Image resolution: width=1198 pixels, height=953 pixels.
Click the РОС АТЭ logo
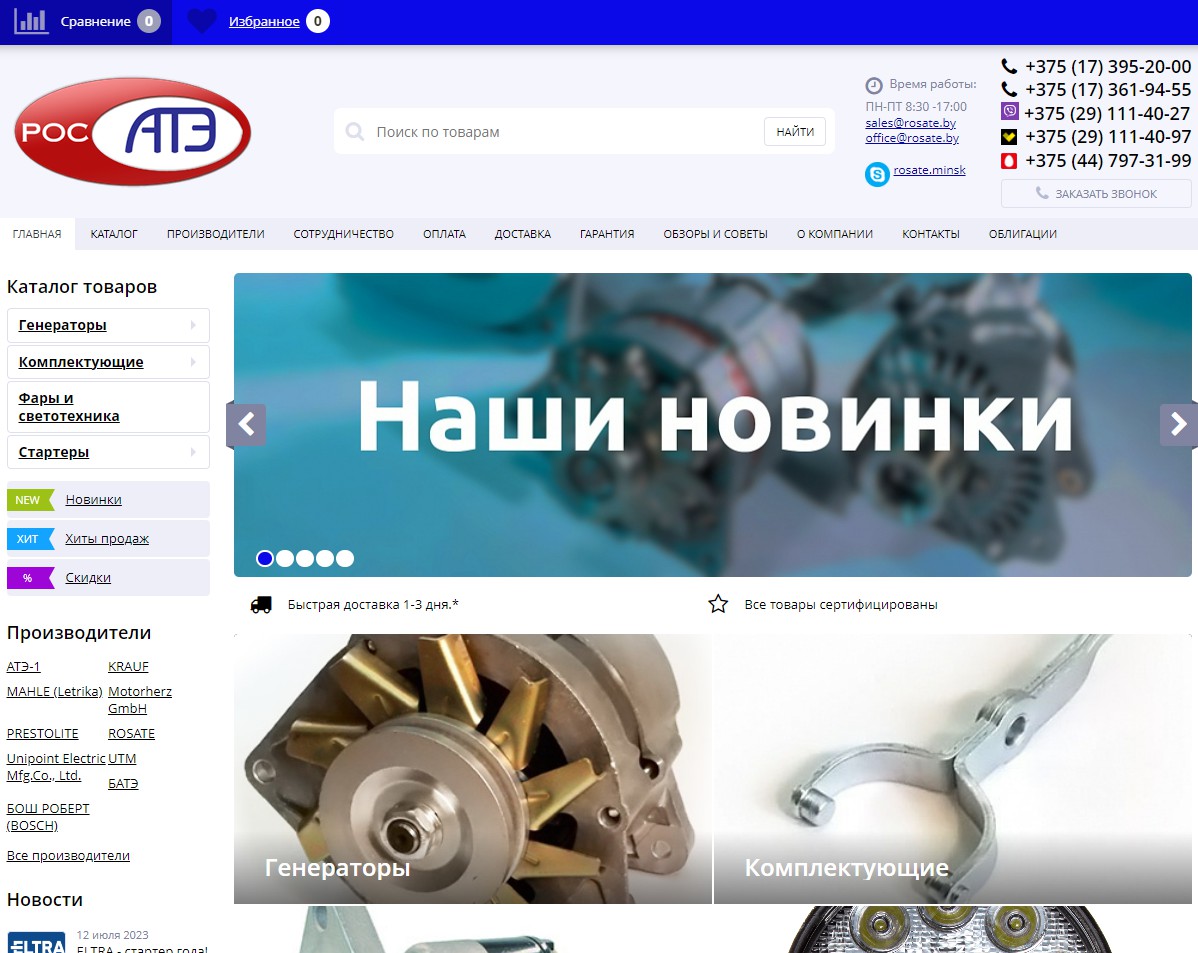132,131
